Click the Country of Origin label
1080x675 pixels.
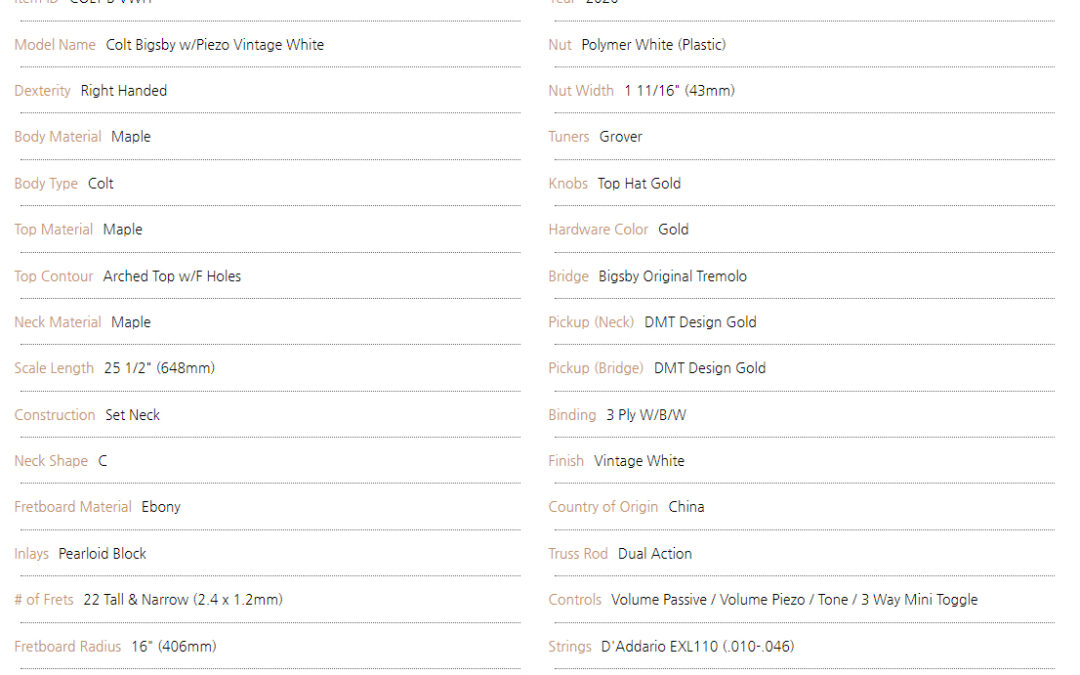[603, 507]
